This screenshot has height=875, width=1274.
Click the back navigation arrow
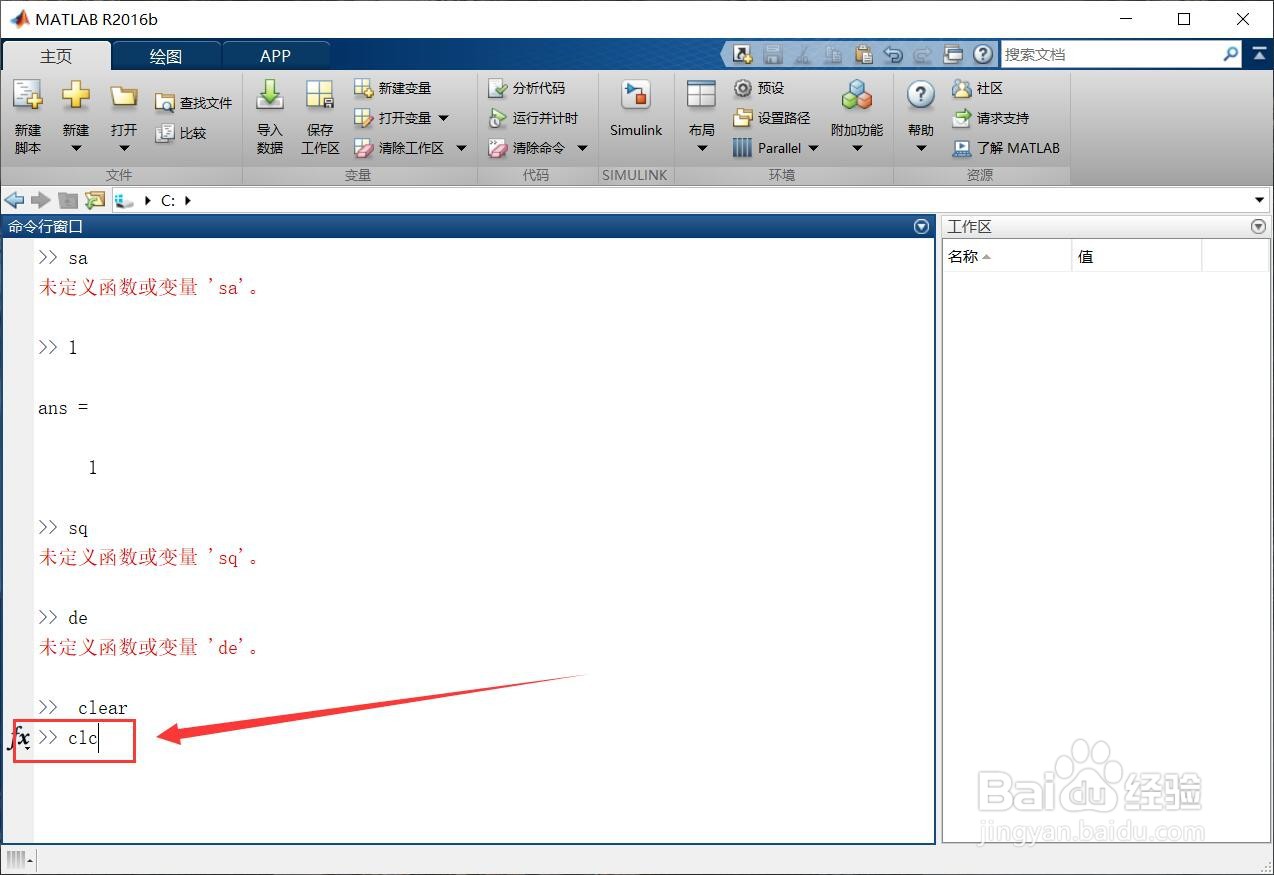click(x=15, y=200)
